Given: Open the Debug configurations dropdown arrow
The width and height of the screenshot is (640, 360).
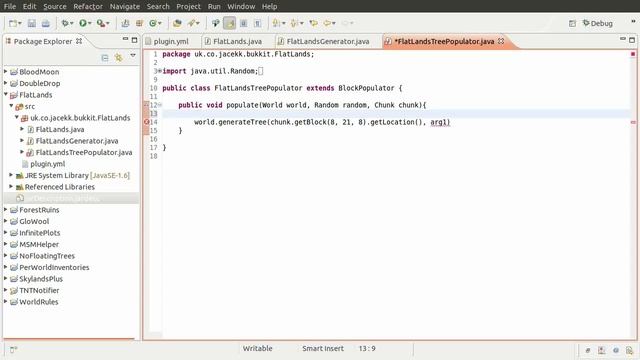Looking at the screenshot, I should pyautogui.click(x=71, y=23).
